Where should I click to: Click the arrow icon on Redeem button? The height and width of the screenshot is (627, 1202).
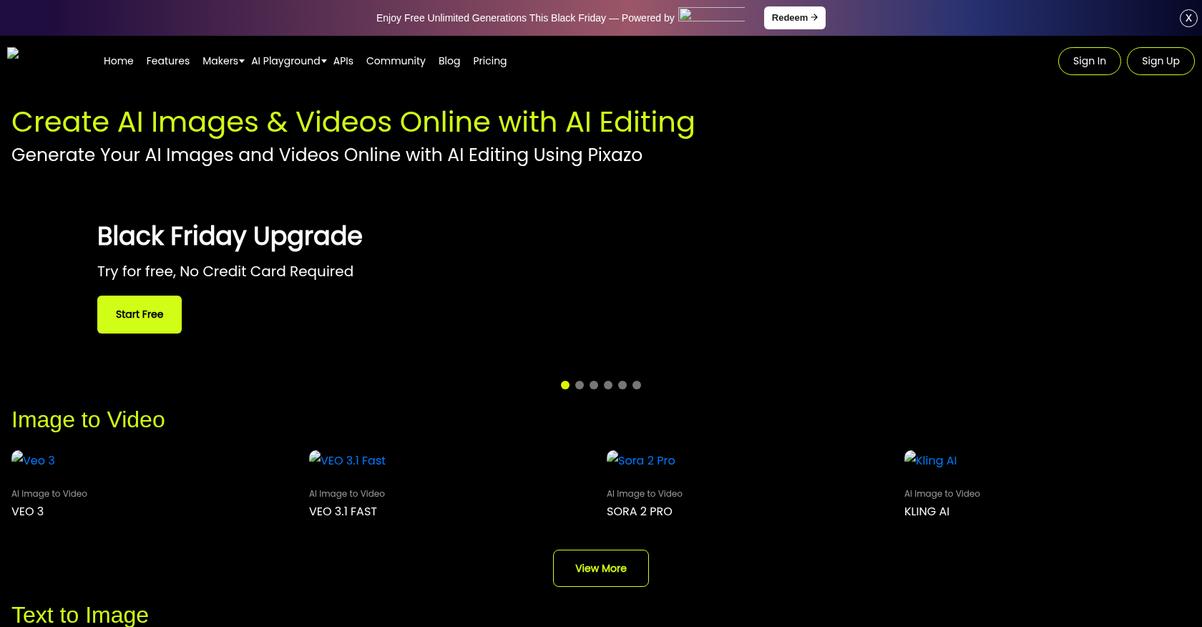pyautogui.click(x=813, y=16)
